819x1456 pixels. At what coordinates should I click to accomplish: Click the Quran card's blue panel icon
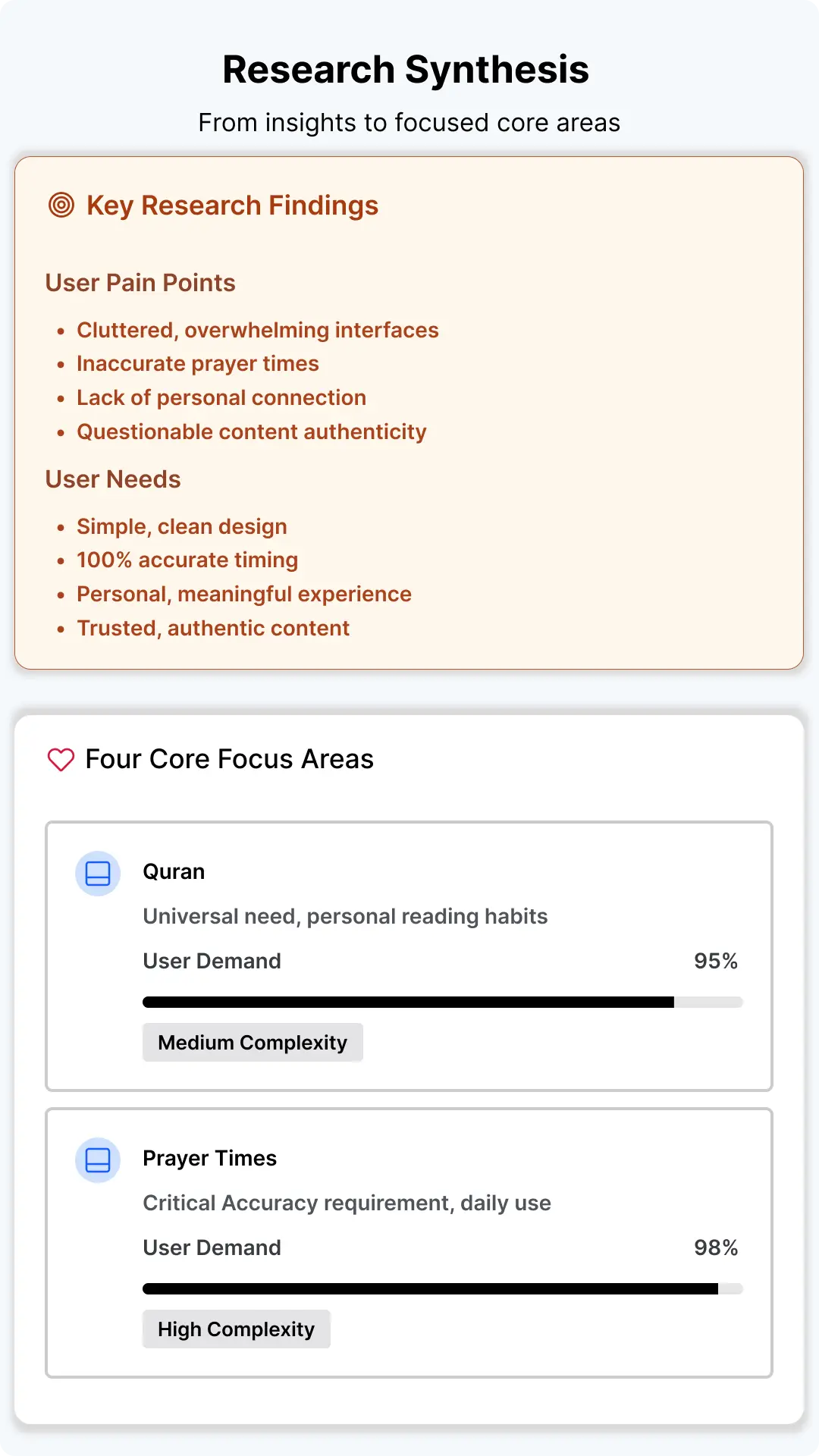click(98, 874)
